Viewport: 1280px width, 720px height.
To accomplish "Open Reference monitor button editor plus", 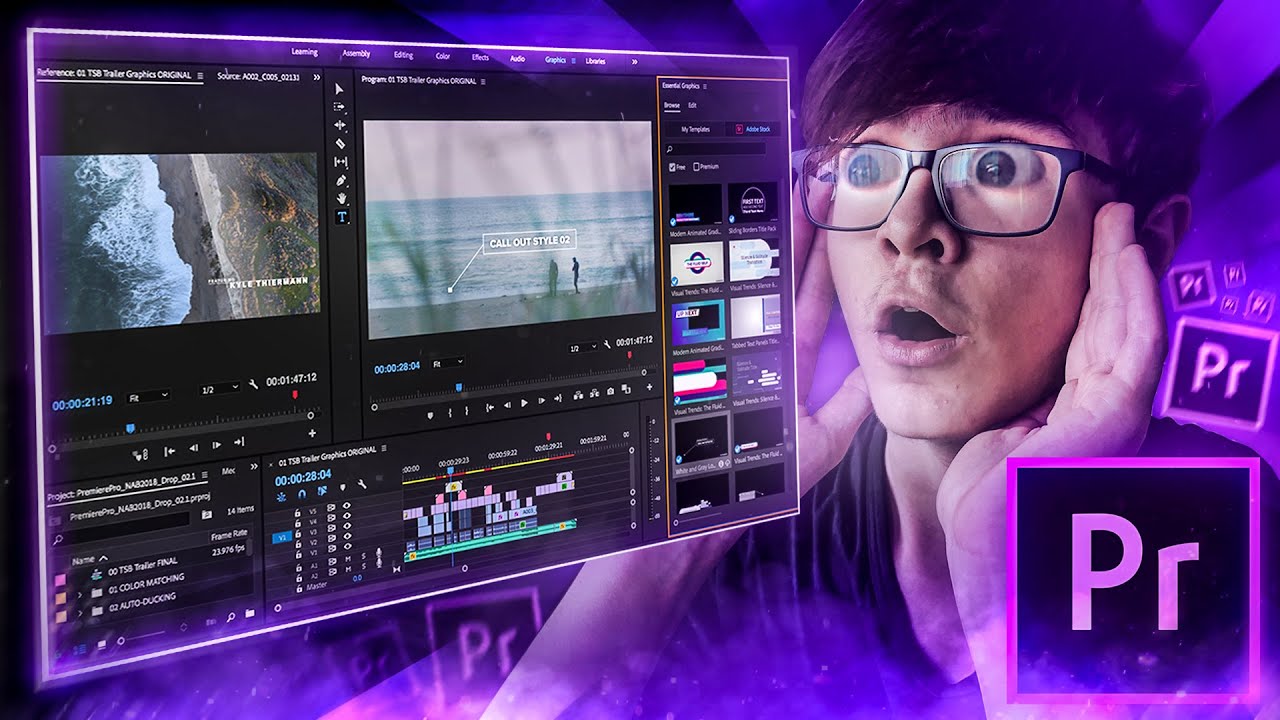I will click(312, 433).
